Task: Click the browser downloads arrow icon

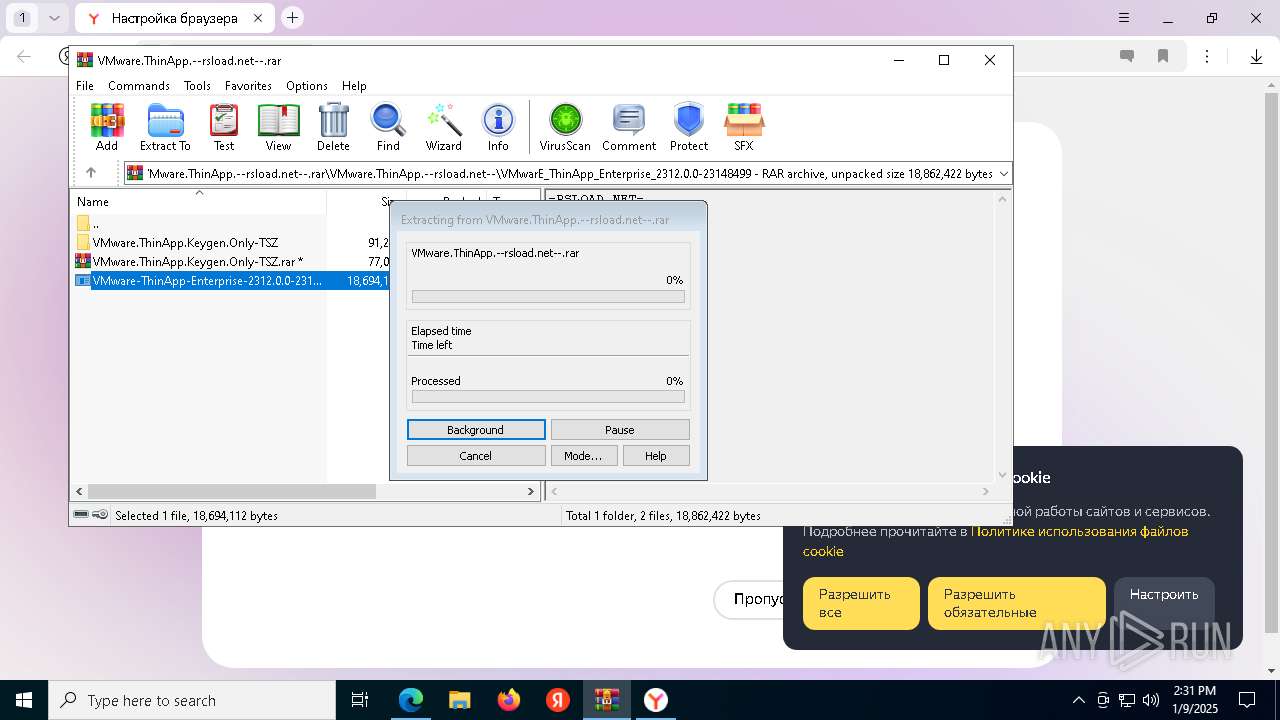Action: pyautogui.click(x=1256, y=57)
